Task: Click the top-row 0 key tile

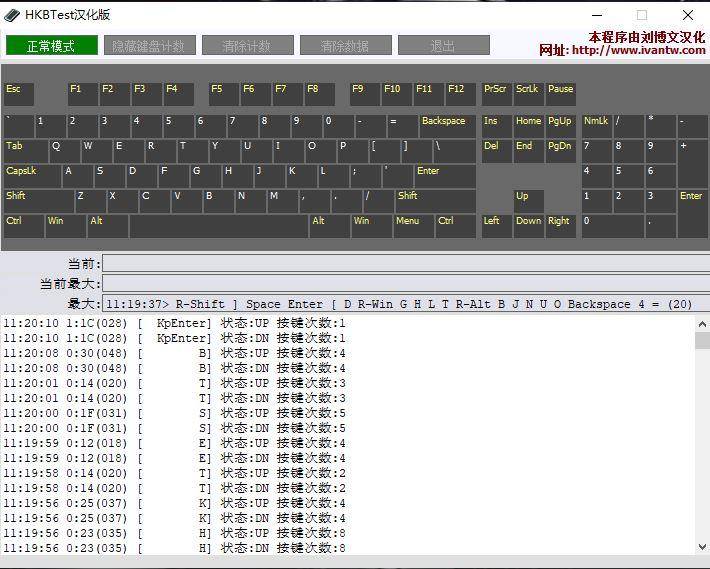Action: tap(338, 126)
